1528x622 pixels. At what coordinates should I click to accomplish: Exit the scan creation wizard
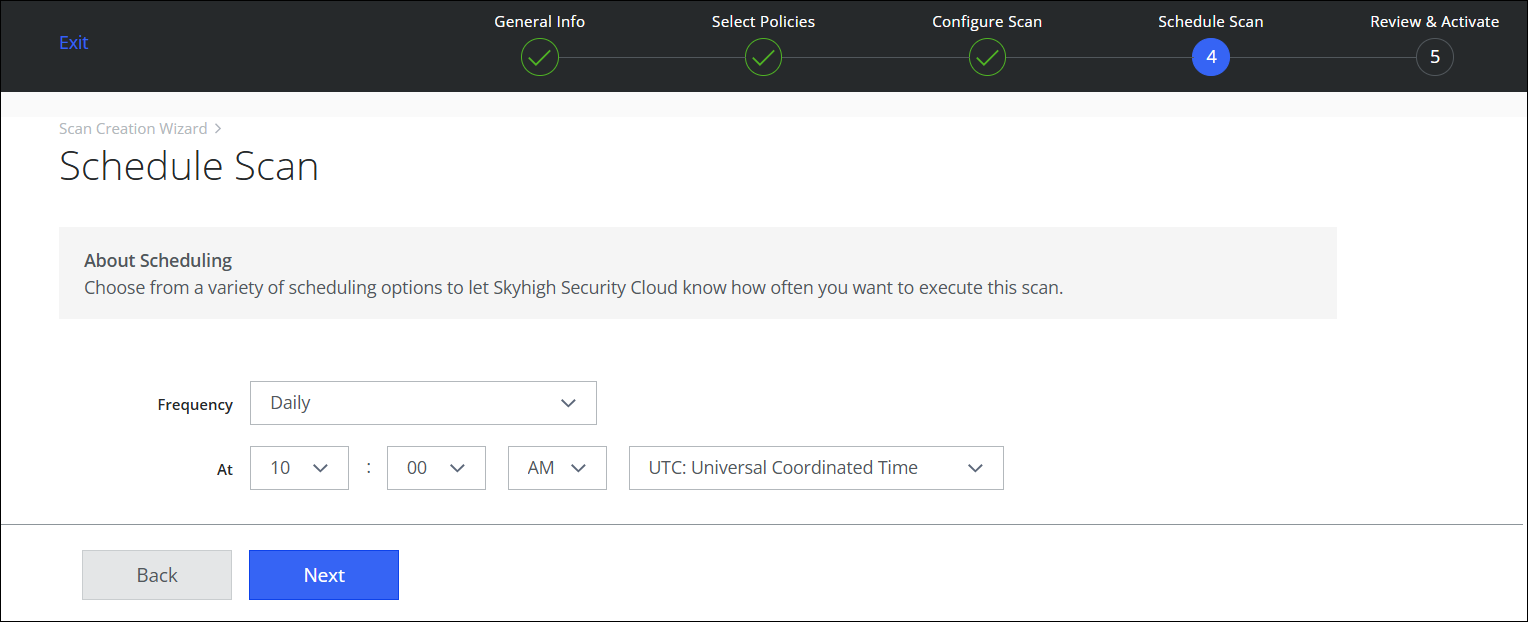(74, 43)
